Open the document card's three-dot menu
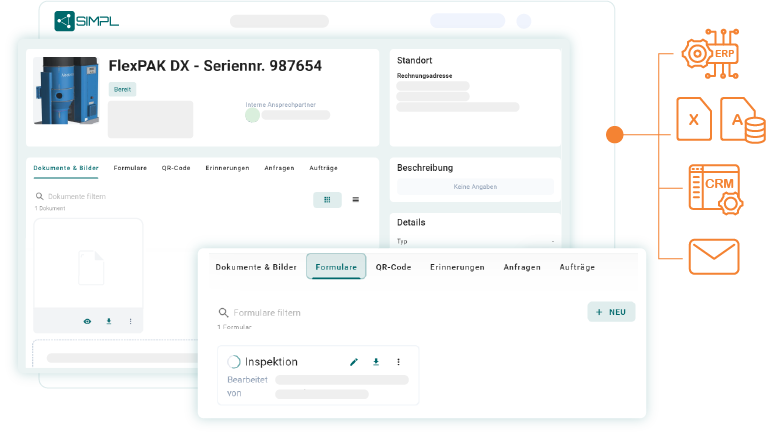This screenshot has width=766, height=436. click(130, 321)
